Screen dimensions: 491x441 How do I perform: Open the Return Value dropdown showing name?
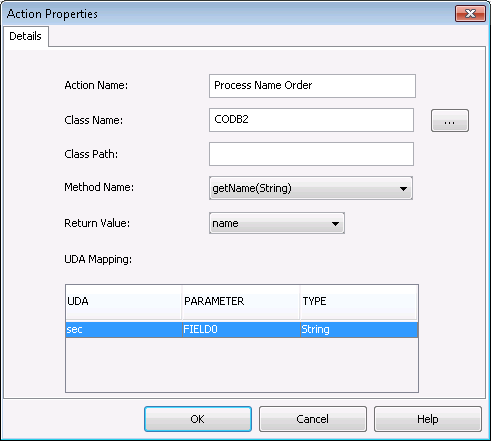[277, 223]
